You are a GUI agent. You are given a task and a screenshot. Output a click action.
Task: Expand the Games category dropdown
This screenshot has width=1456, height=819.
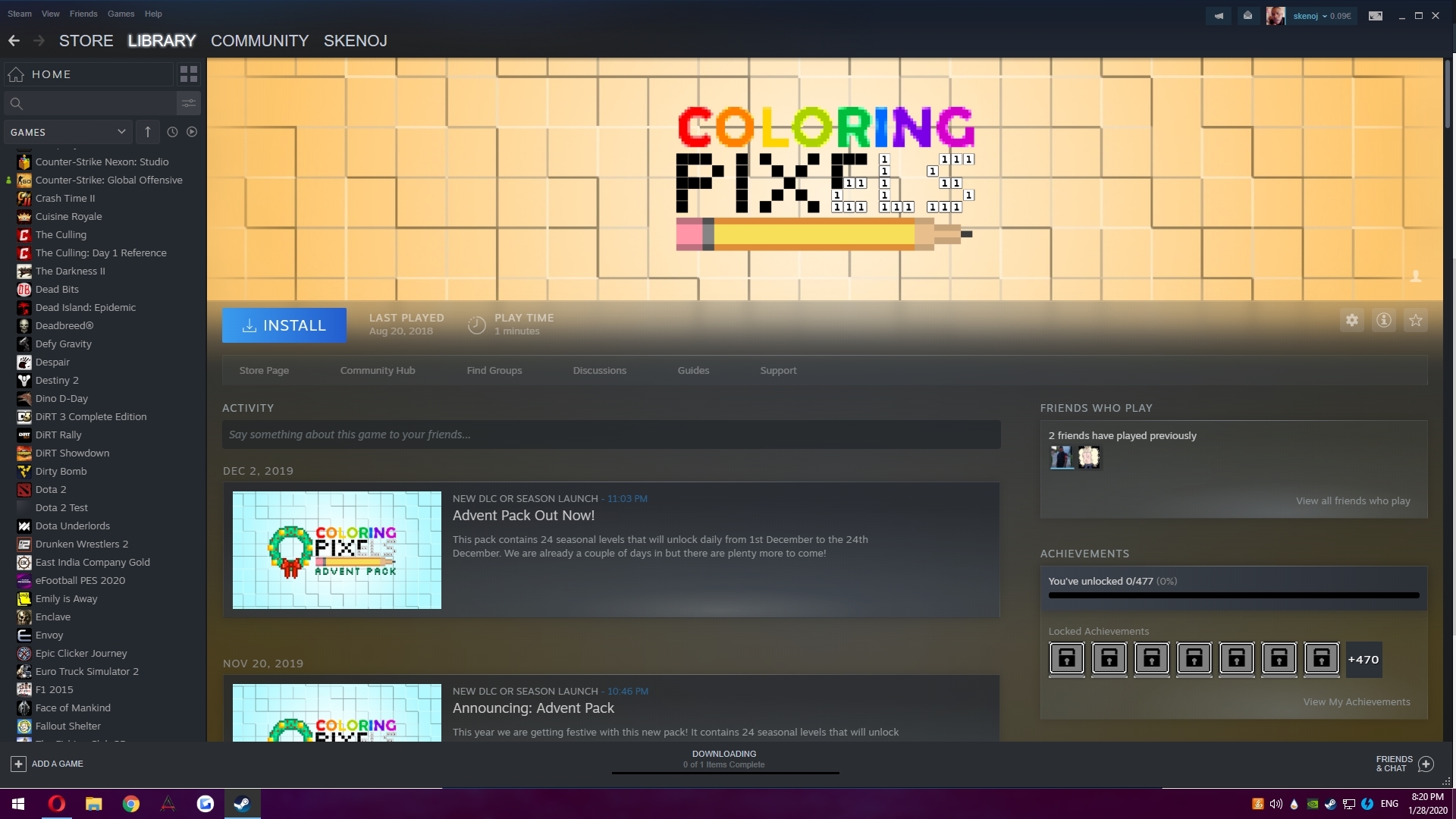[x=68, y=132]
